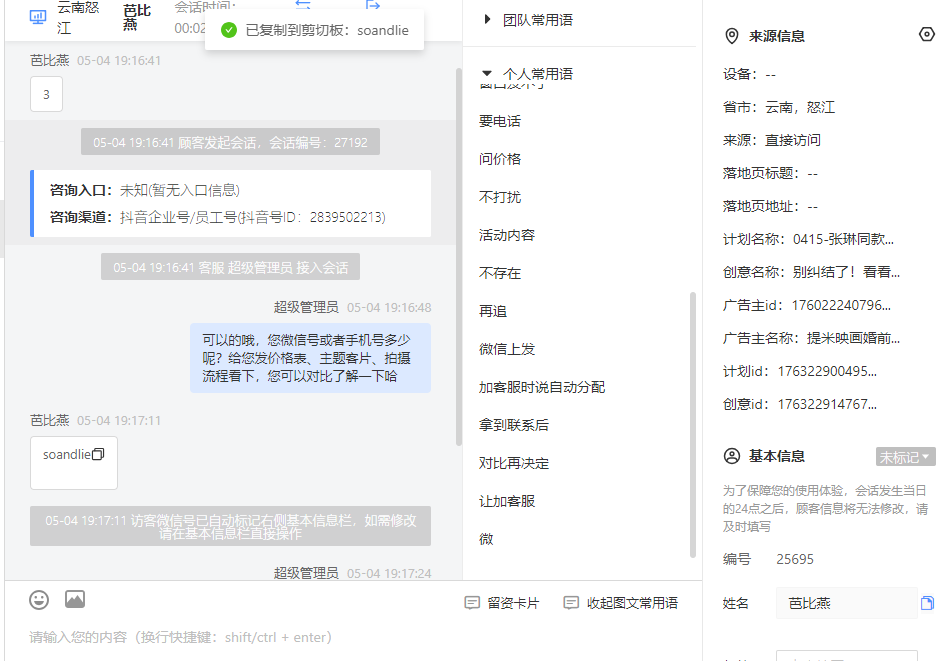Image resolution: width=948 pixels, height=661 pixels.
Task: Click the 咨询入口 line in the info card
Action: pos(144,190)
